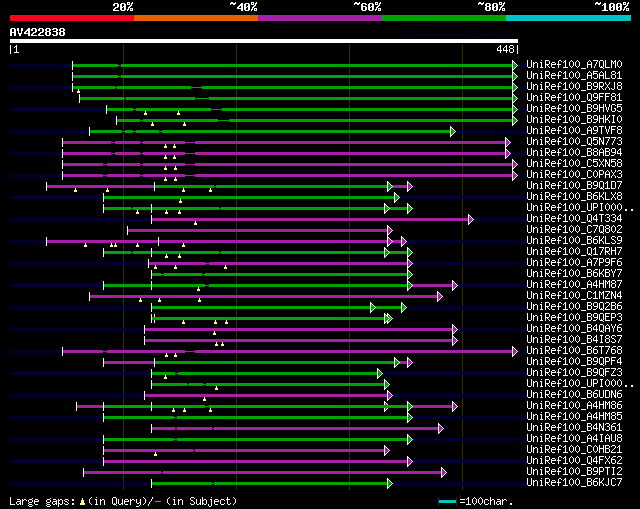Select the UniRef100_Q17RH7 label

click(x=574, y=252)
